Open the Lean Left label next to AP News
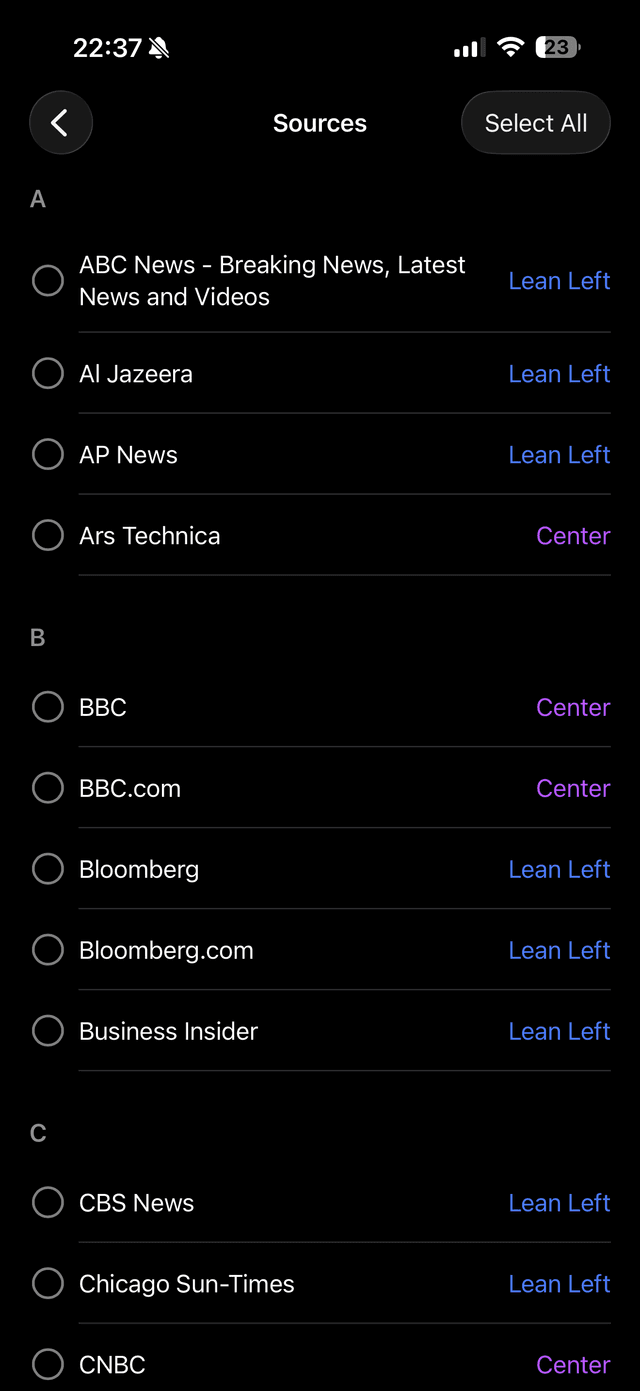Image resolution: width=640 pixels, height=1391 pixels. (559, 454)
